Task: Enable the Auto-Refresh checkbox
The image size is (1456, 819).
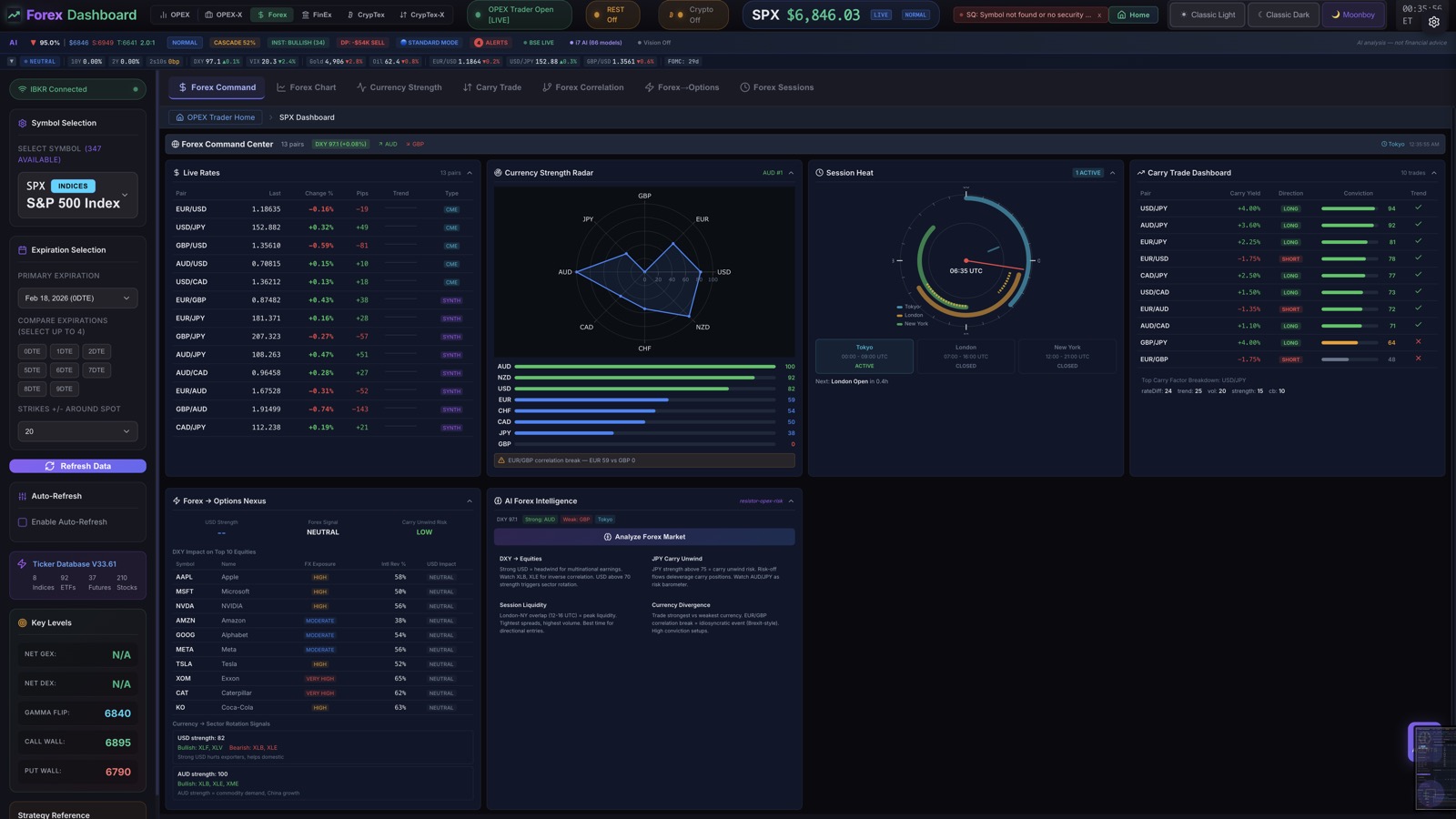Action: [22, 521]
